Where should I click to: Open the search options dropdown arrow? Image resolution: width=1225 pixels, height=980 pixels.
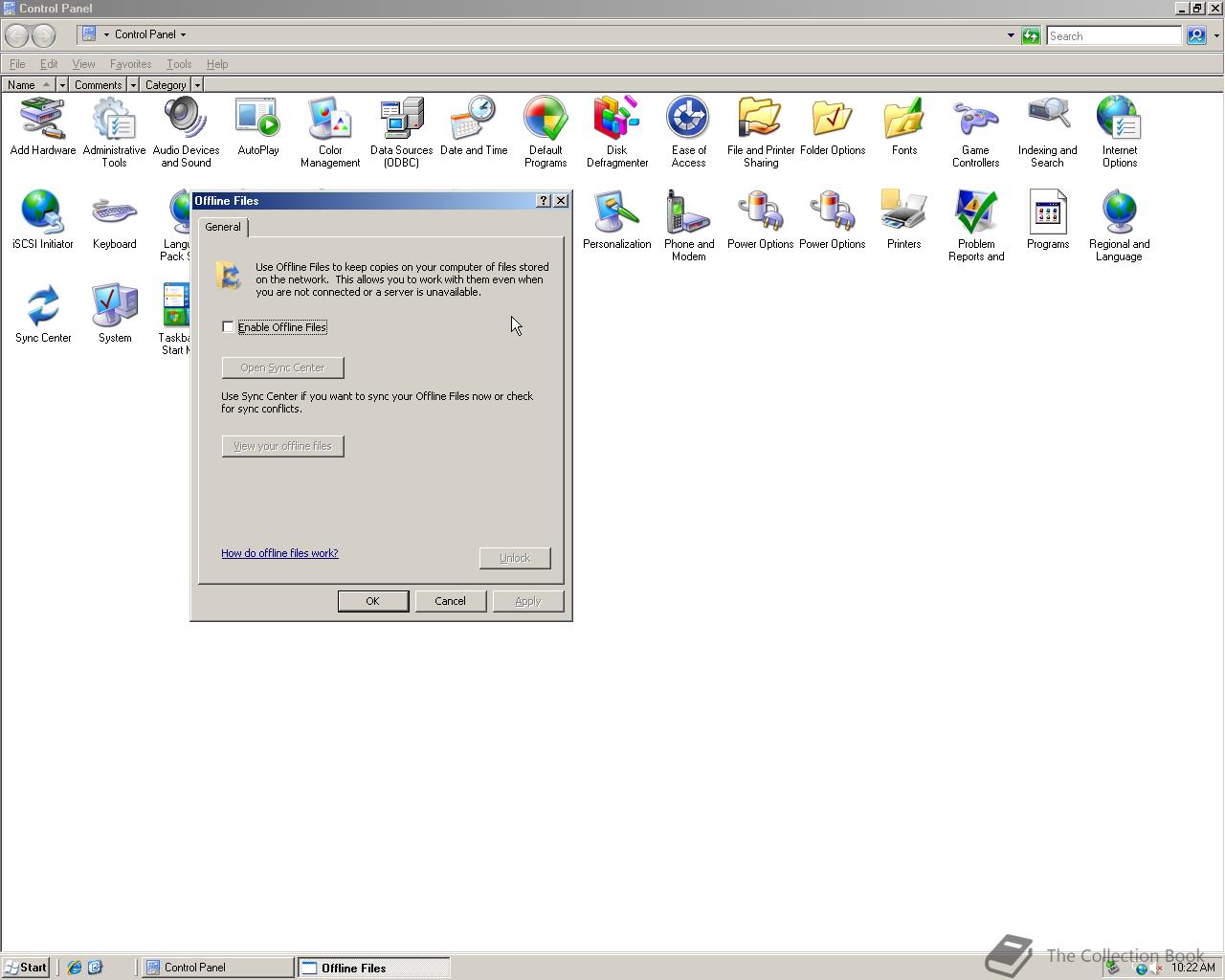pyautogui.click(x=1216, y=35)
